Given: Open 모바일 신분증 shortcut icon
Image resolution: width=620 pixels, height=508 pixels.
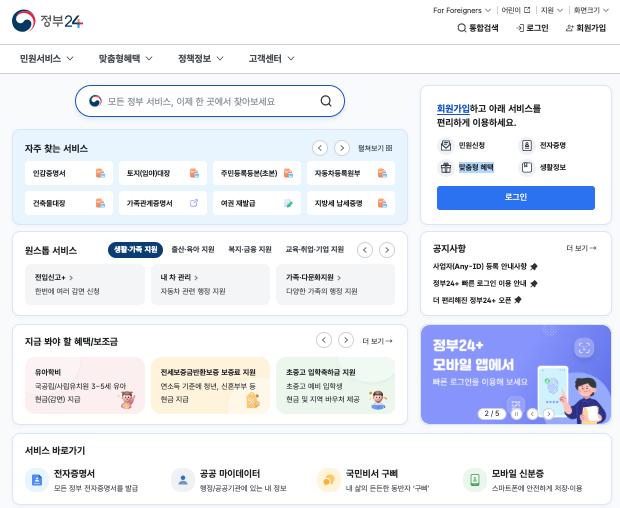Looking at the screenshot, I should pyautogui.click(x=474, y=480).
